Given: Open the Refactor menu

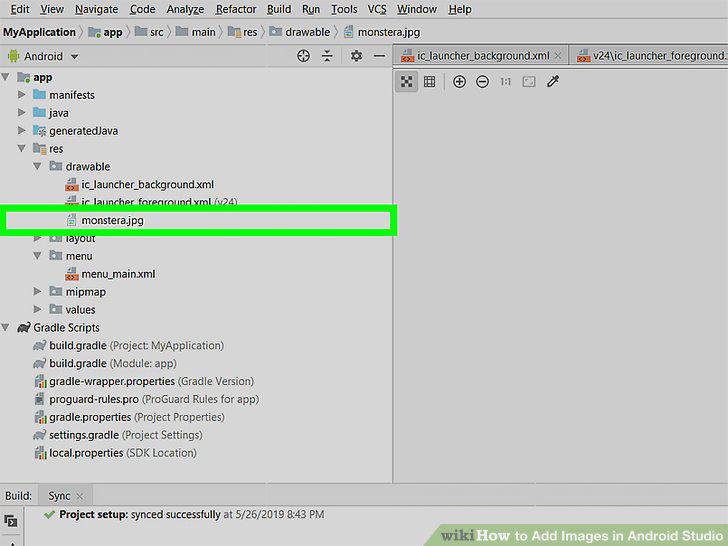Looking at the screenshot, I should (x=236, y=9).
